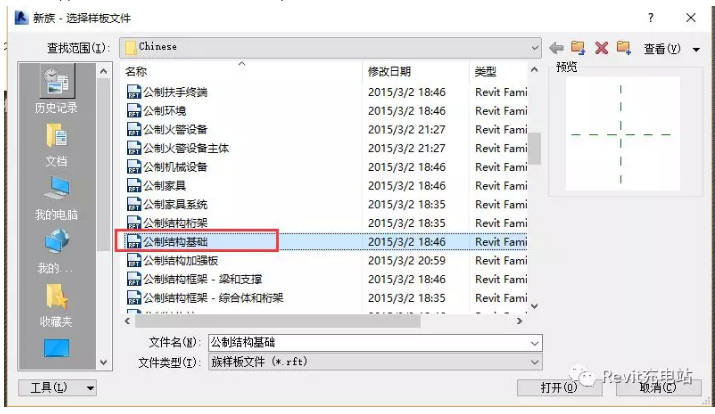
Task: Click the red X delete icon
Action: click(601, 47)
